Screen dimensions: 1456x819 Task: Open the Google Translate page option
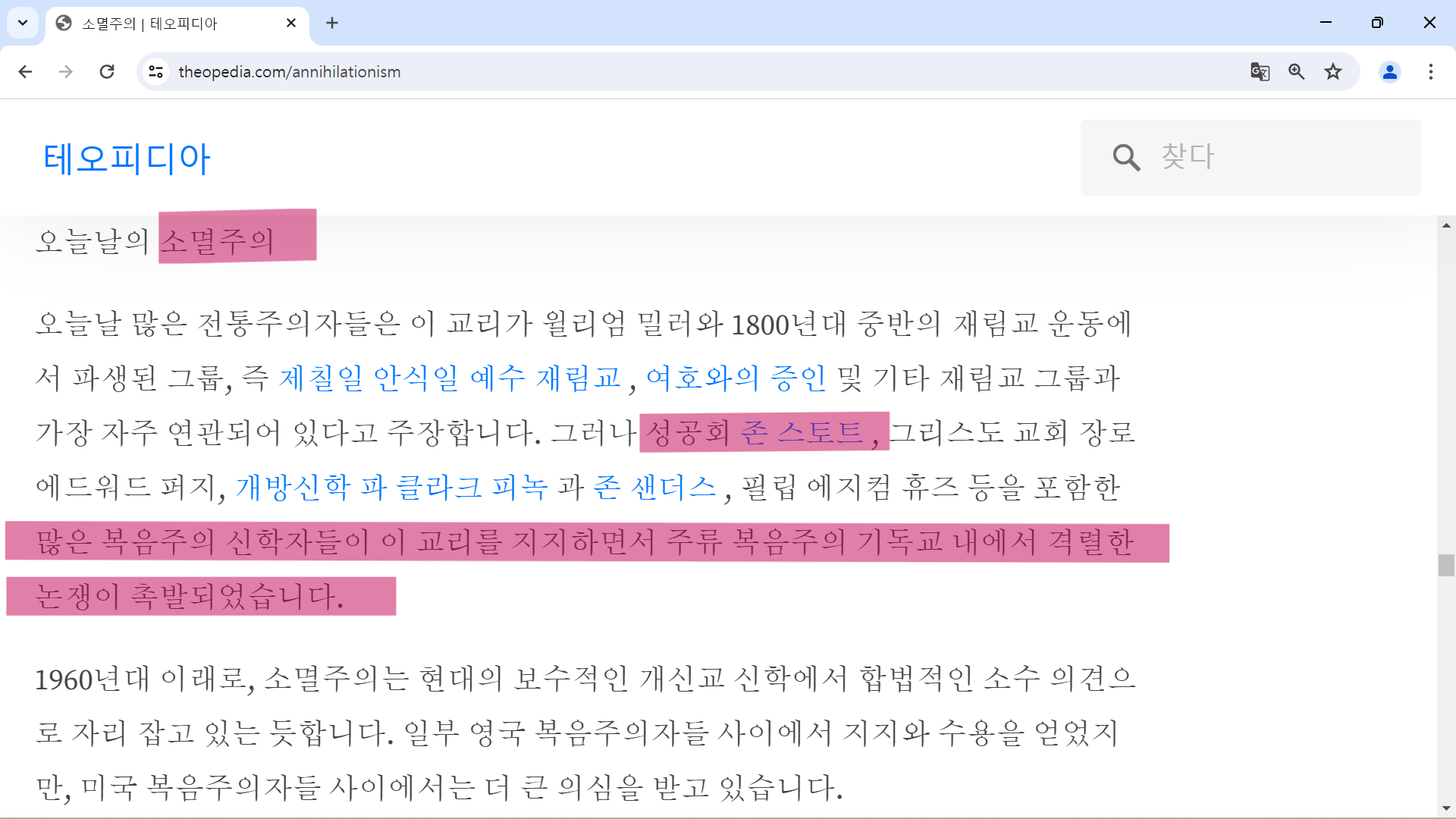click(x=1260, y=71)
